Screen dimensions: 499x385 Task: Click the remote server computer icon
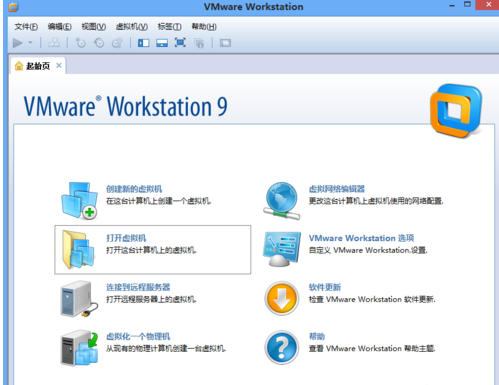coord(79,299)
